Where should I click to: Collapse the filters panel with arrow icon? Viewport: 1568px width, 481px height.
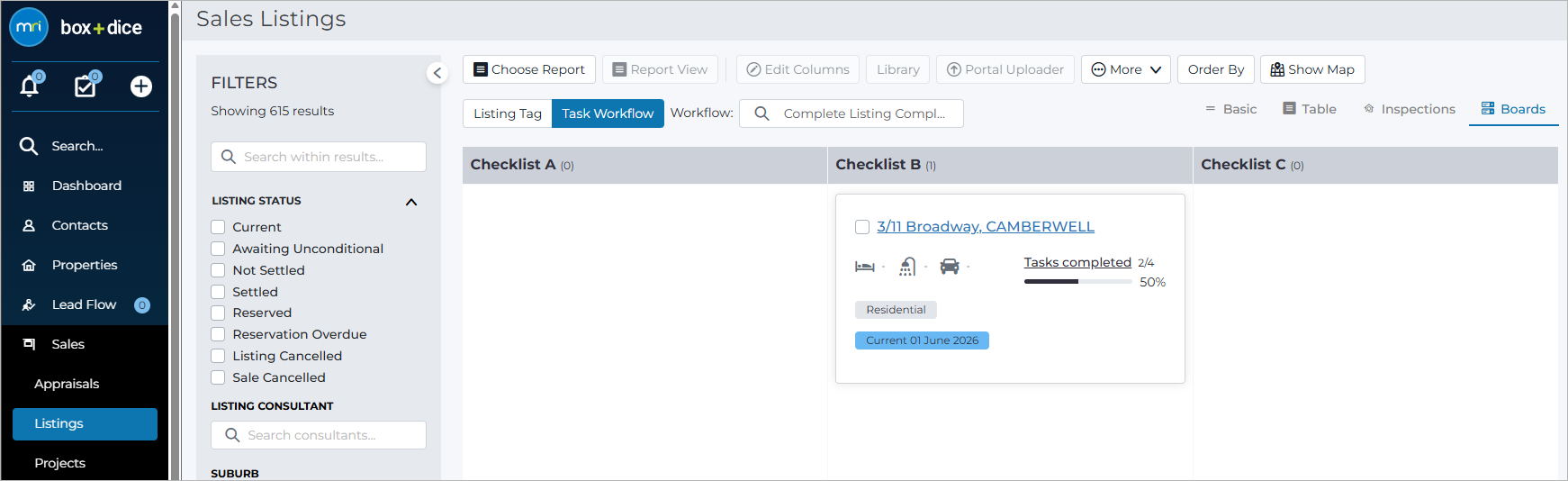pos(437,73)
